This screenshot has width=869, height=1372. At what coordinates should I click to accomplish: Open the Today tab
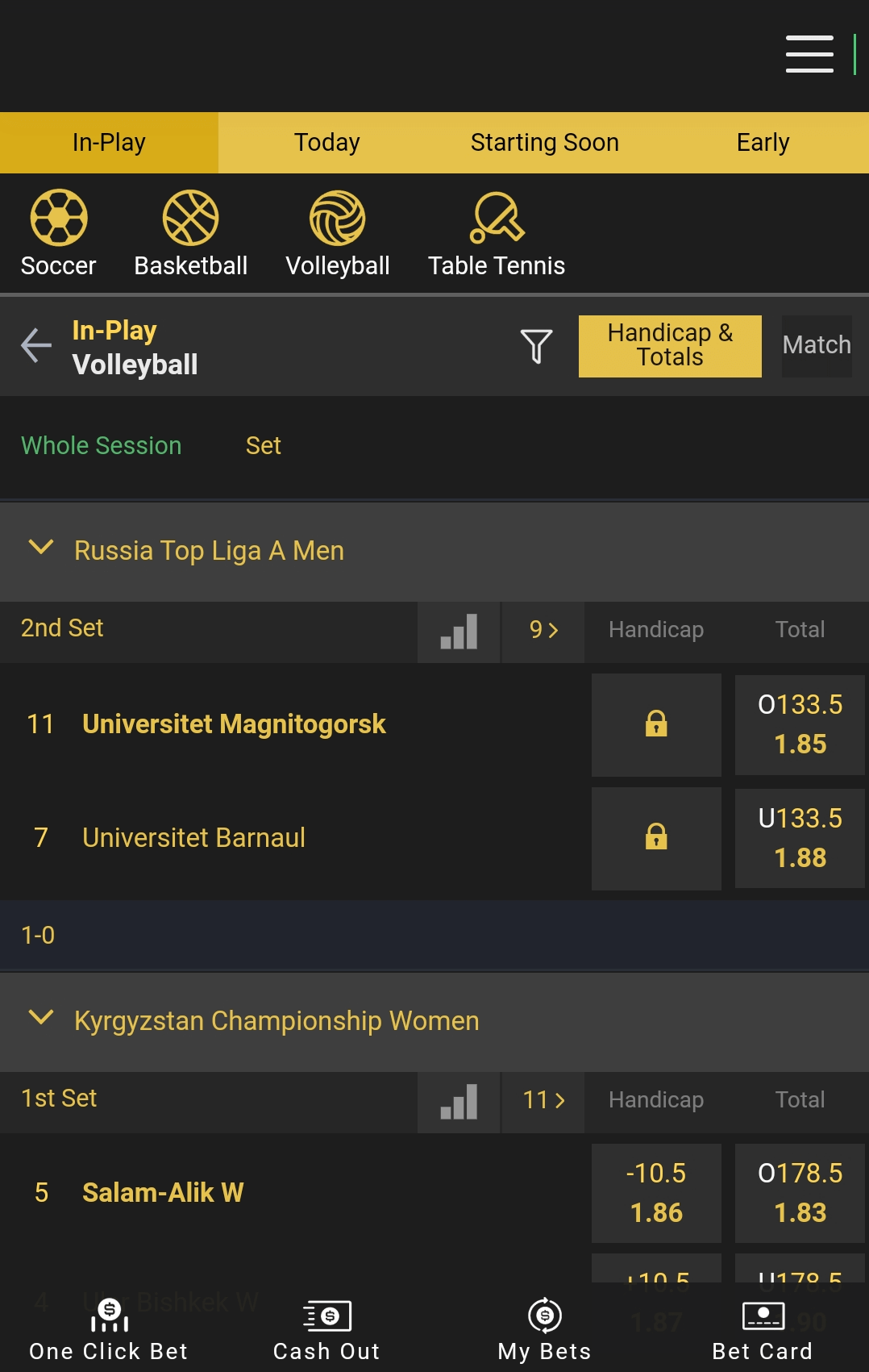[x=326, y=143]
